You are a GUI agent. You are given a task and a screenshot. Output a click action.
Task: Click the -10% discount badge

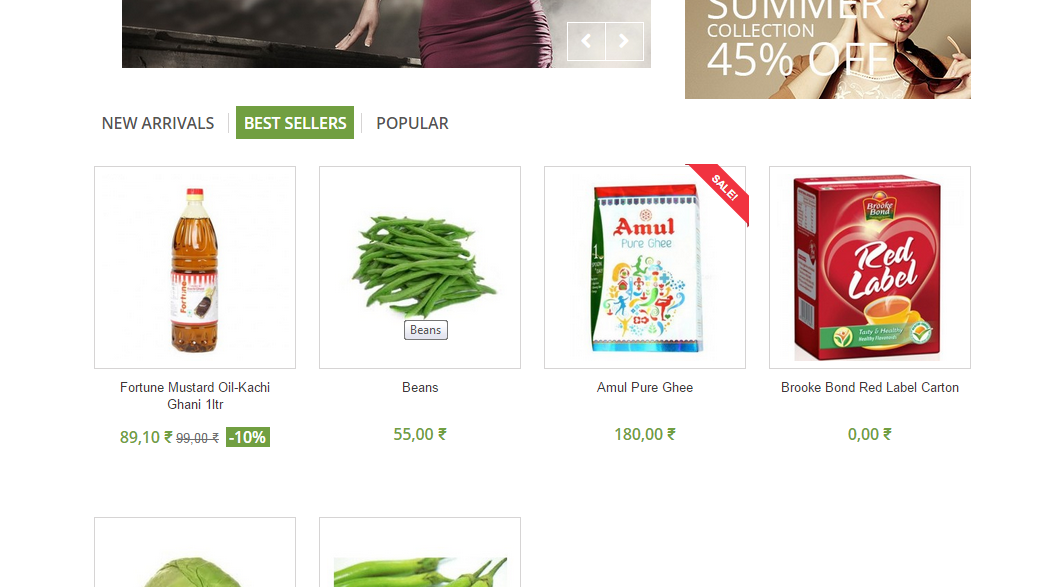(x=248, y=437)
